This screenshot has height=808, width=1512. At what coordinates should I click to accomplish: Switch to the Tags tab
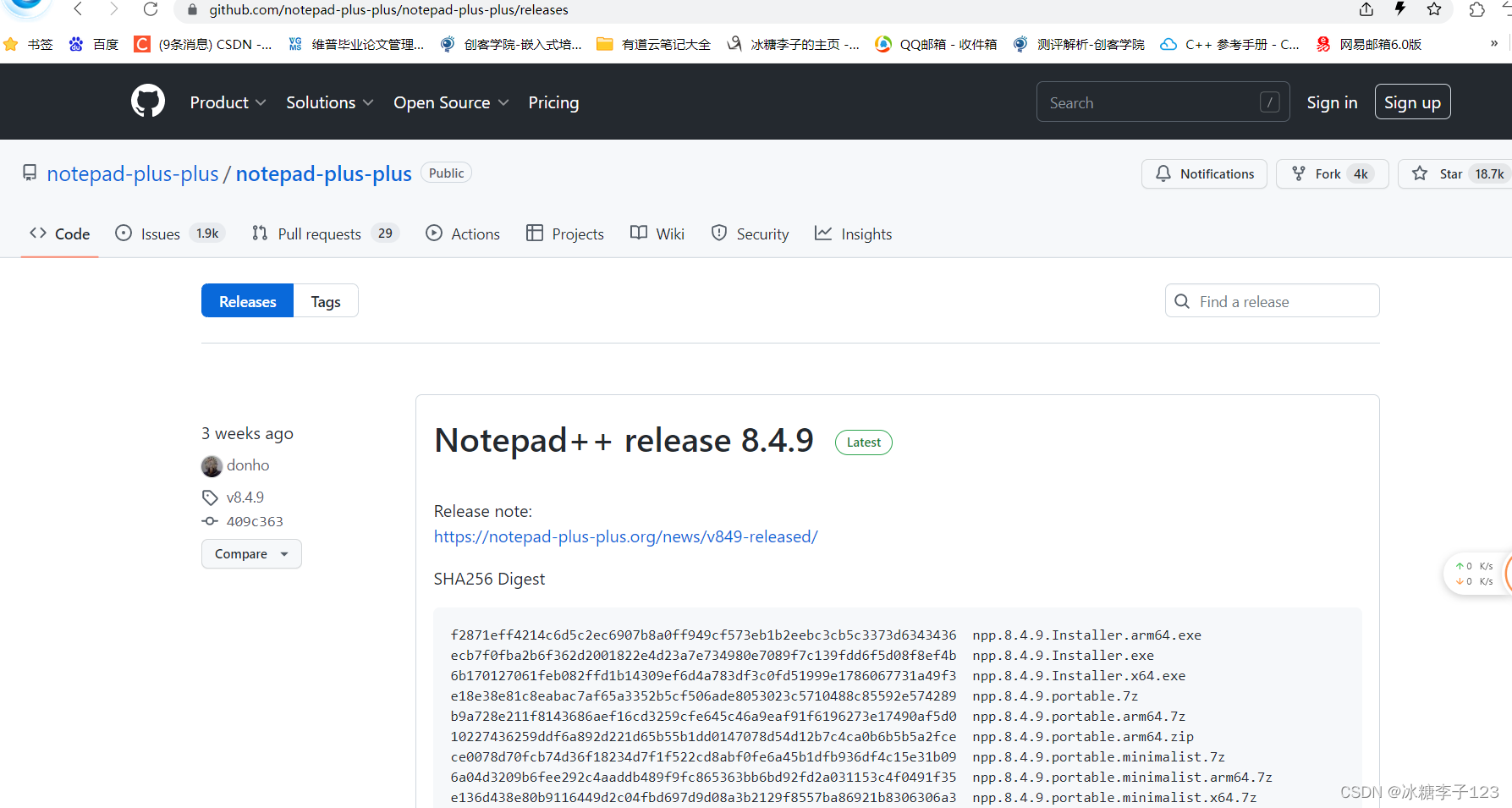(326, 300)
